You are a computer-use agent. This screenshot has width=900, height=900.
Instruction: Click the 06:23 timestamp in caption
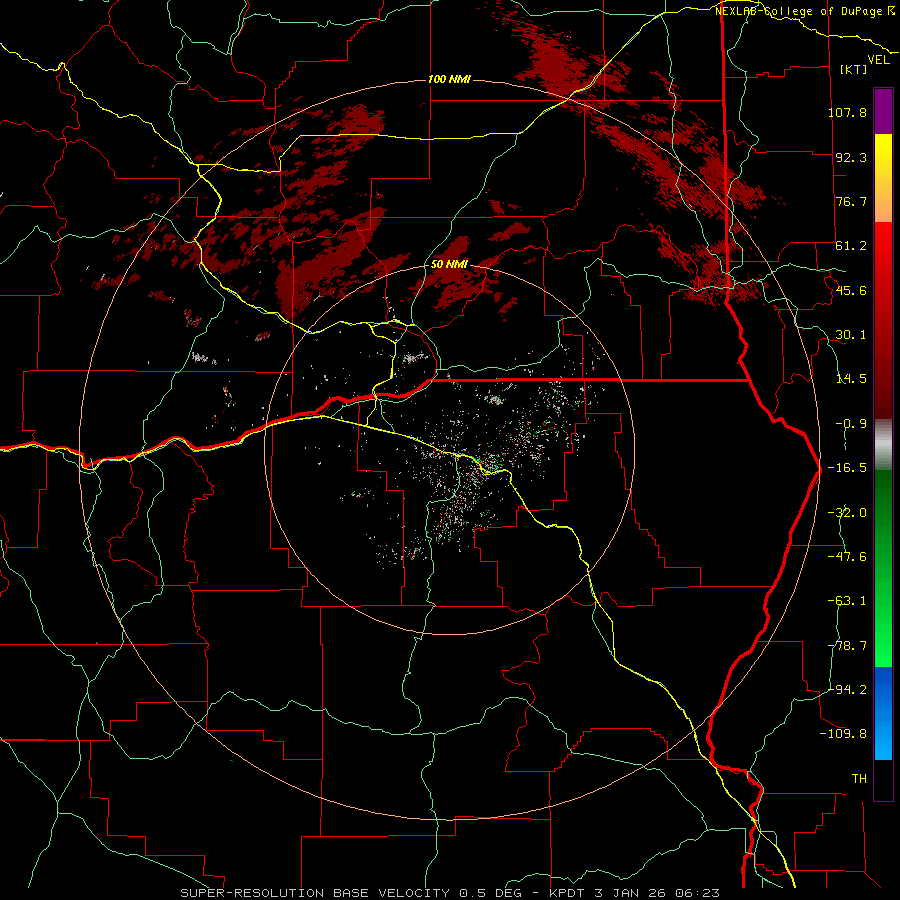[x=696, y=893]
